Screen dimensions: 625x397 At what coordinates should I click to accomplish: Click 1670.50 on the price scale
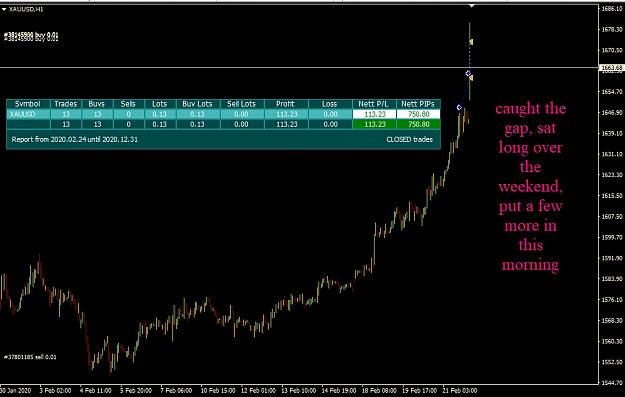tap(611, 50)
